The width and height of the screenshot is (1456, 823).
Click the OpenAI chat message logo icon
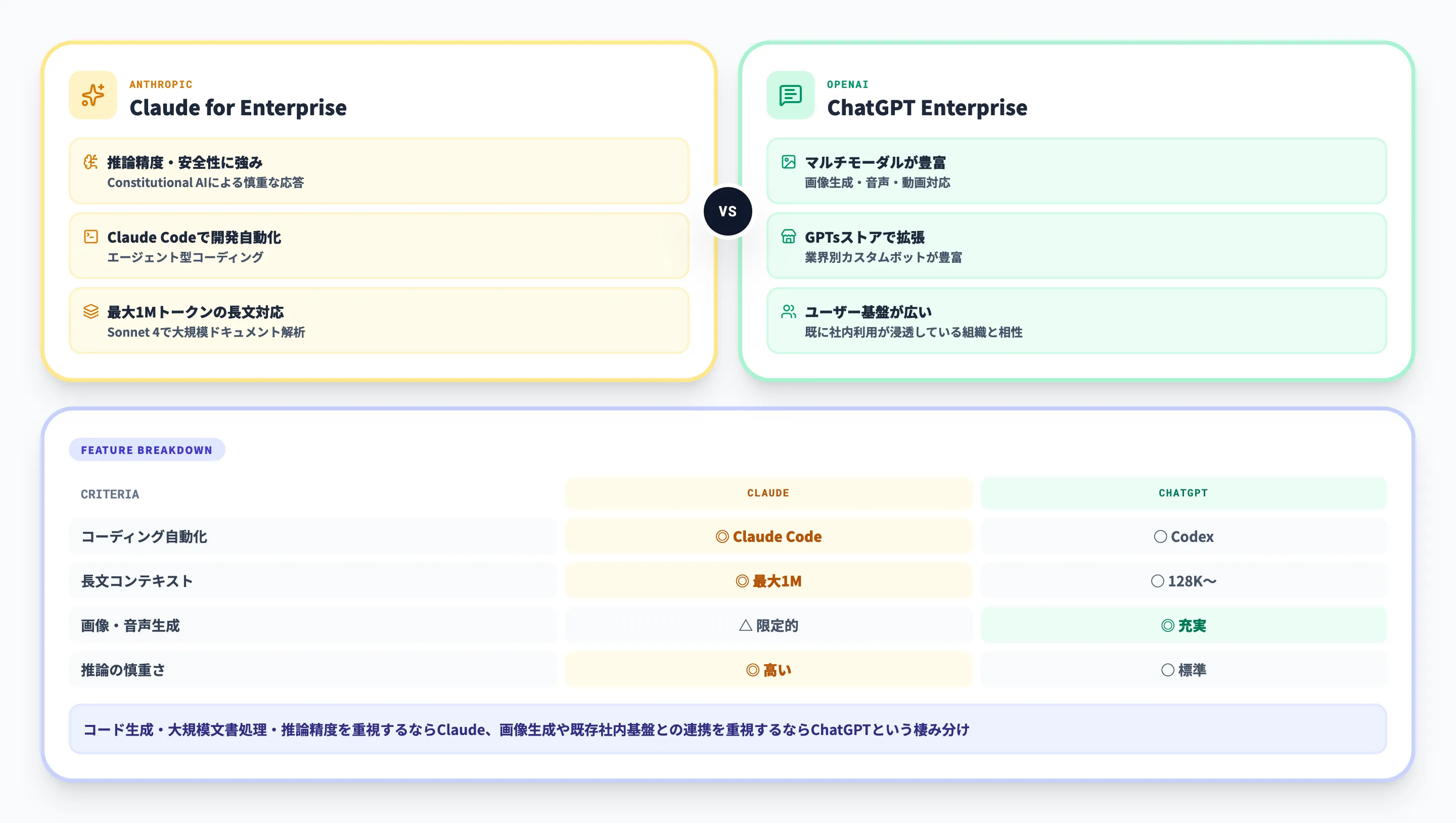pyautogui.click(x=790, y=95)
